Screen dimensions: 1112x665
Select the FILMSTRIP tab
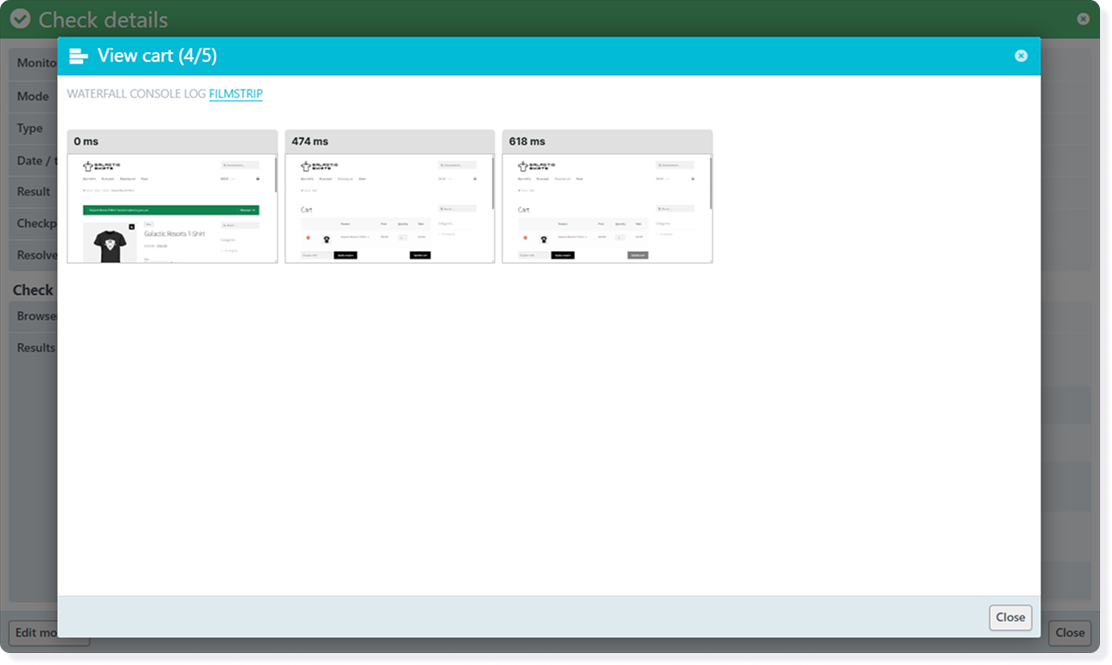coord(234,92)
